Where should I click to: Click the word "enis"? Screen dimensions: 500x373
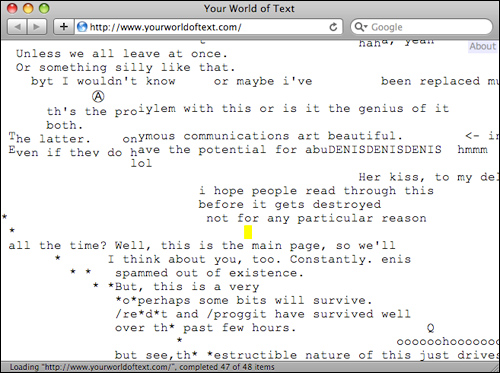[396, 259]
